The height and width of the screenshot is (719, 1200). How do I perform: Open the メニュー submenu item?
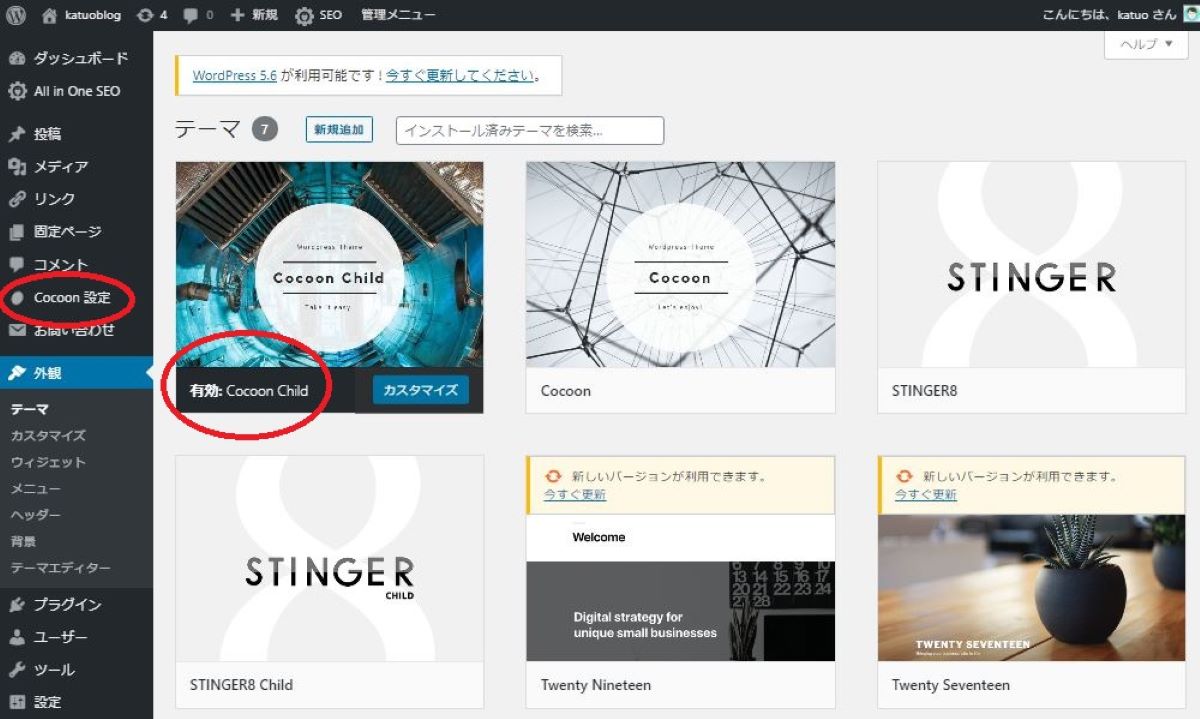(x=36, y=489)
